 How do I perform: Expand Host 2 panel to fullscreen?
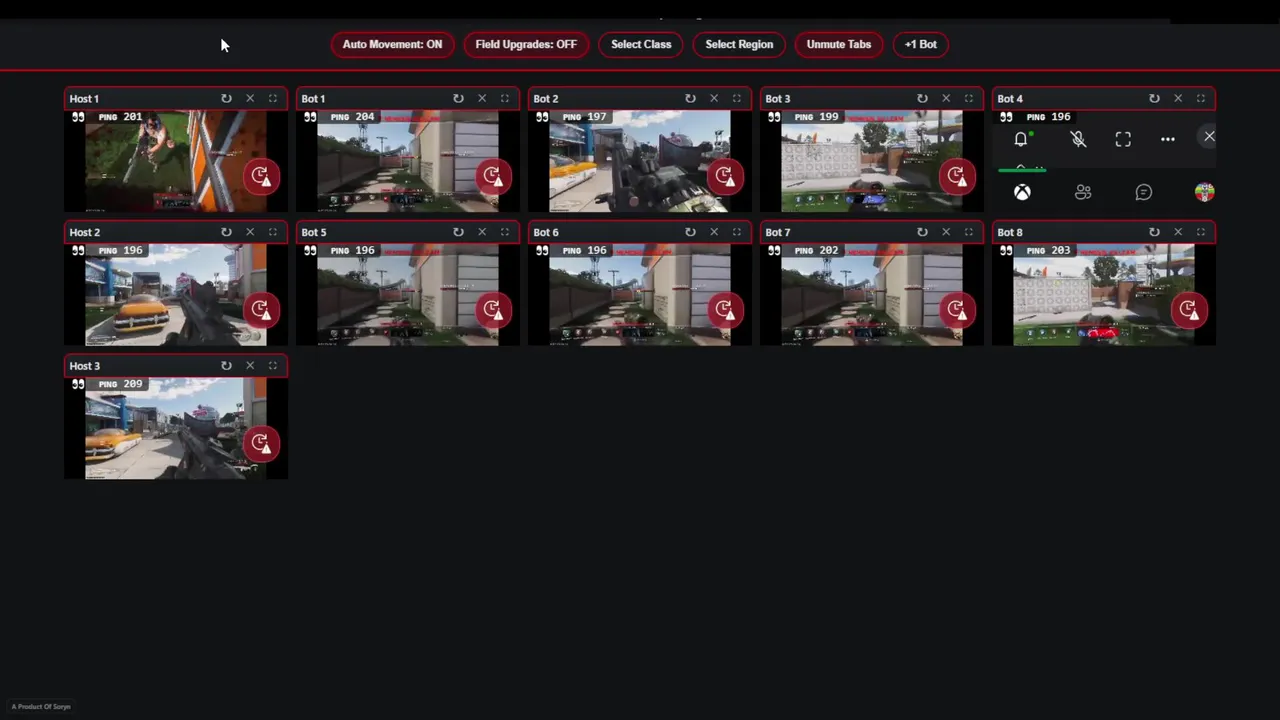tap(272, 232)
